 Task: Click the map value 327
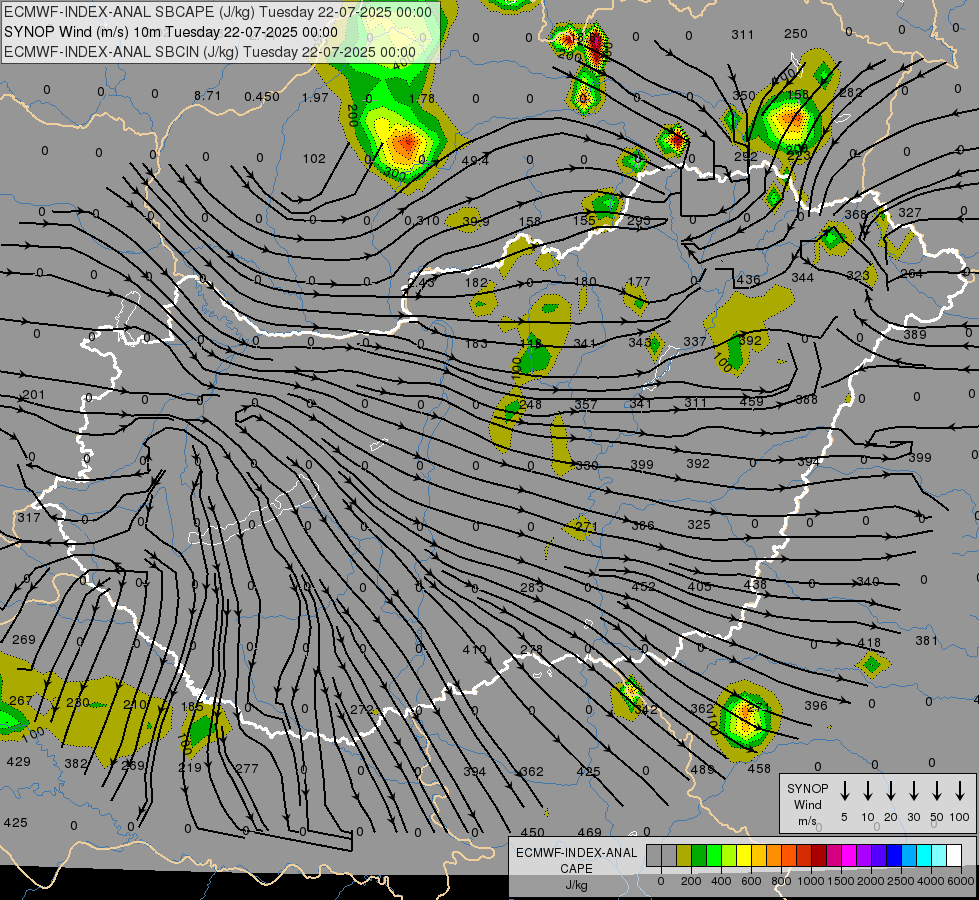(x=910, y=212)
